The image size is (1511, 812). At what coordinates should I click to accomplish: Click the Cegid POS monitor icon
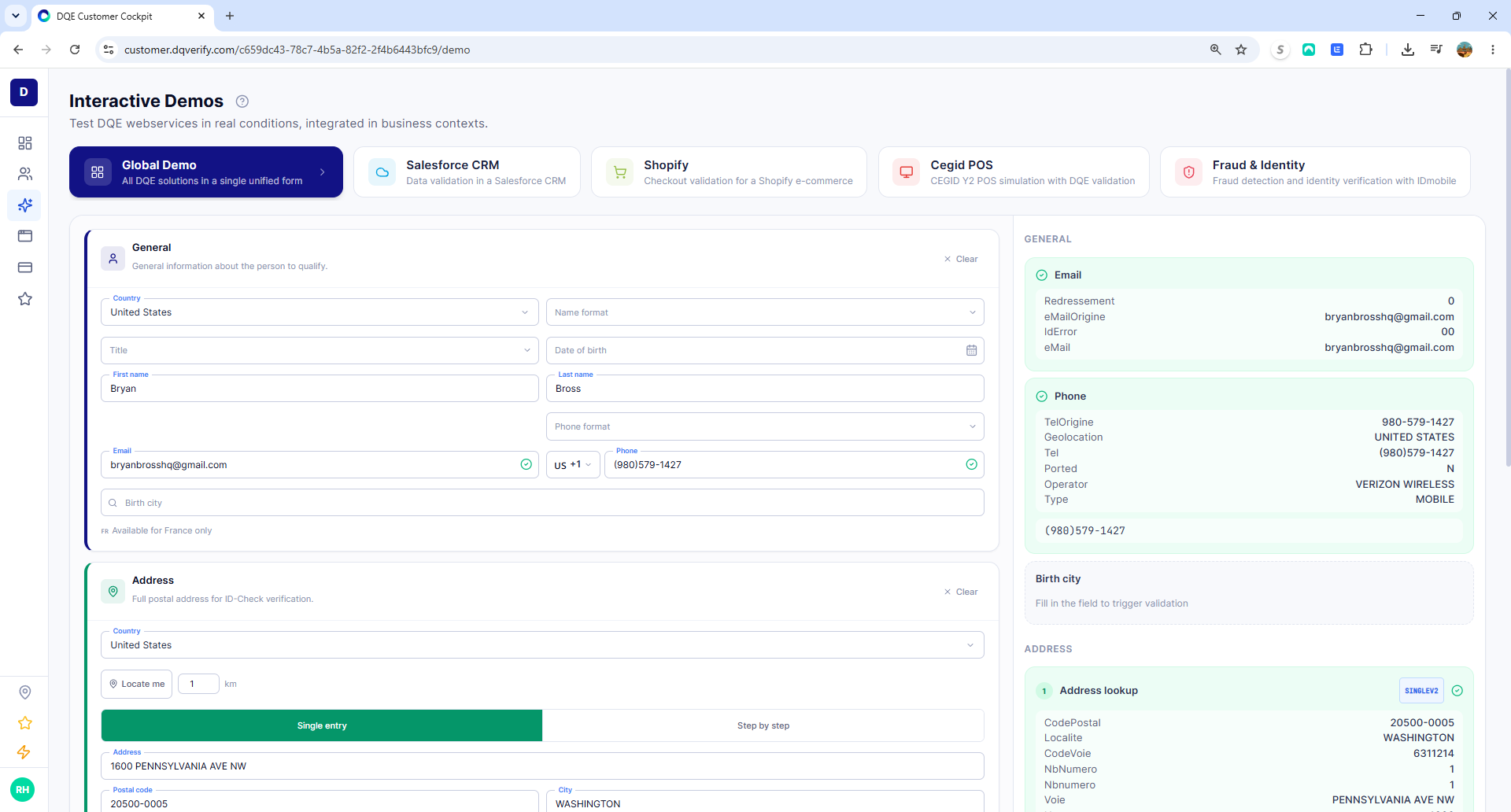point(907,172)
